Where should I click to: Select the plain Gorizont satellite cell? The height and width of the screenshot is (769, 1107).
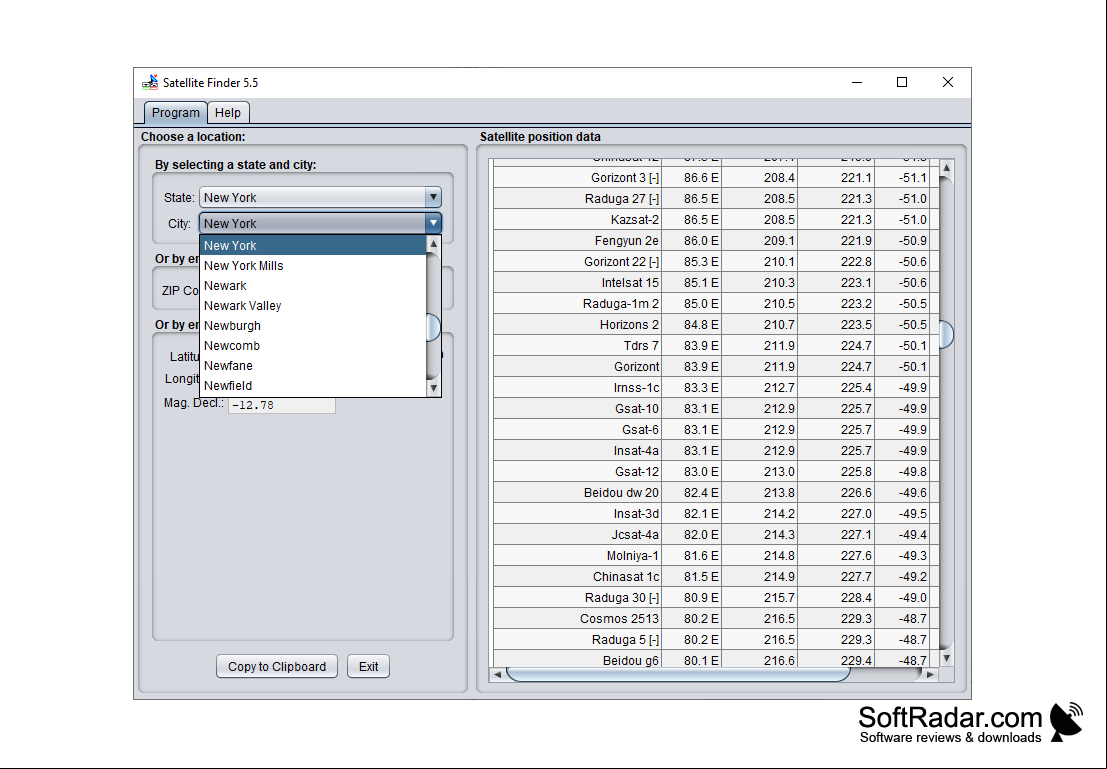coord(578,367)
